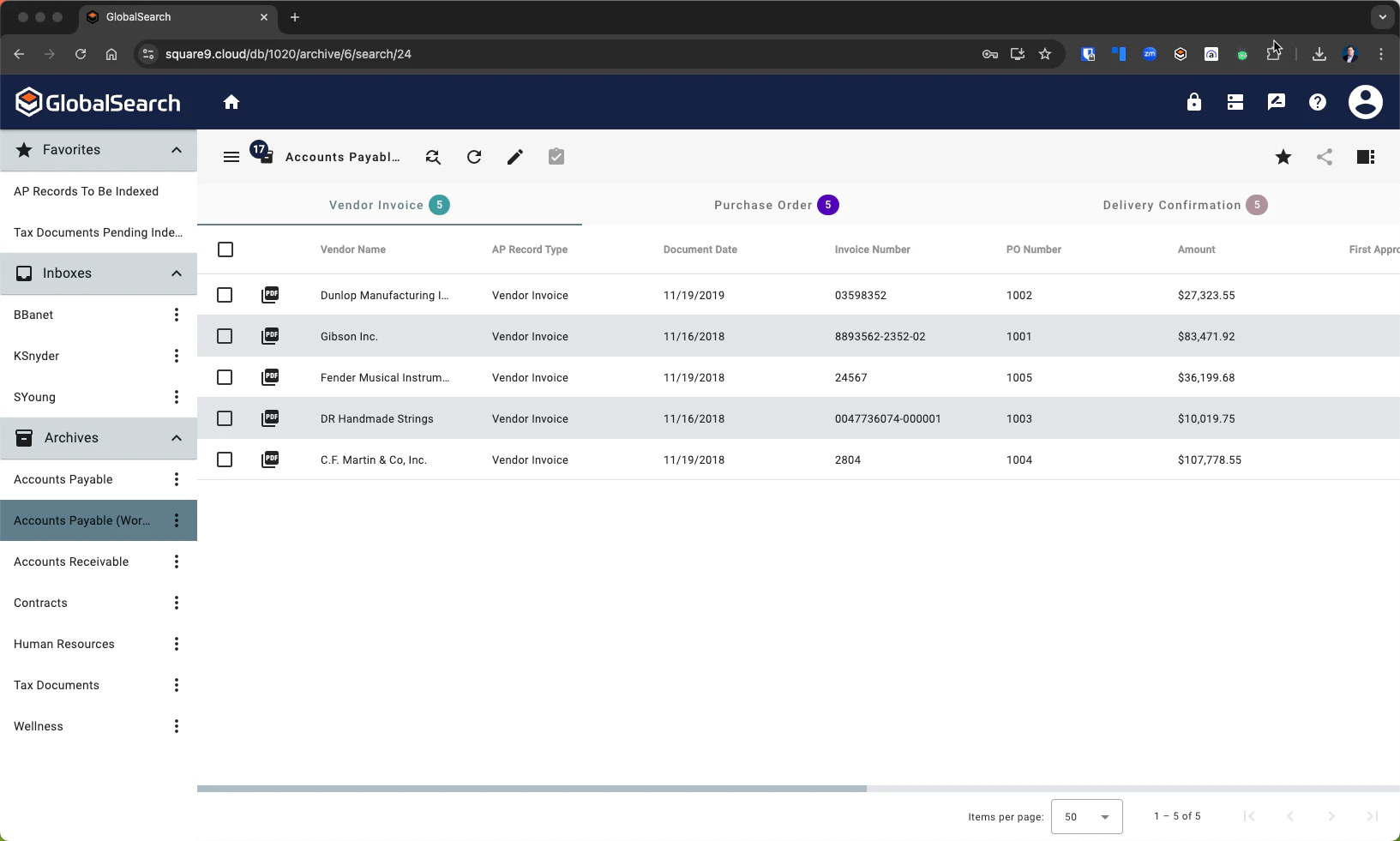Open the GlobalSearch home page icon
Image resolution: width=1400 pixels, height=841 pixels.
(231, 102)
